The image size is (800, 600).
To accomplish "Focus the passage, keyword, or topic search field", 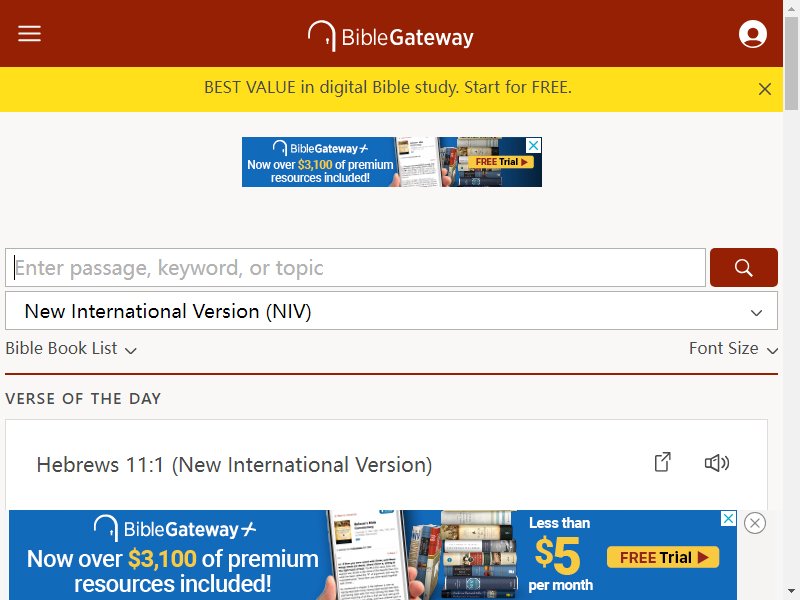I will (x=356, y=268).
